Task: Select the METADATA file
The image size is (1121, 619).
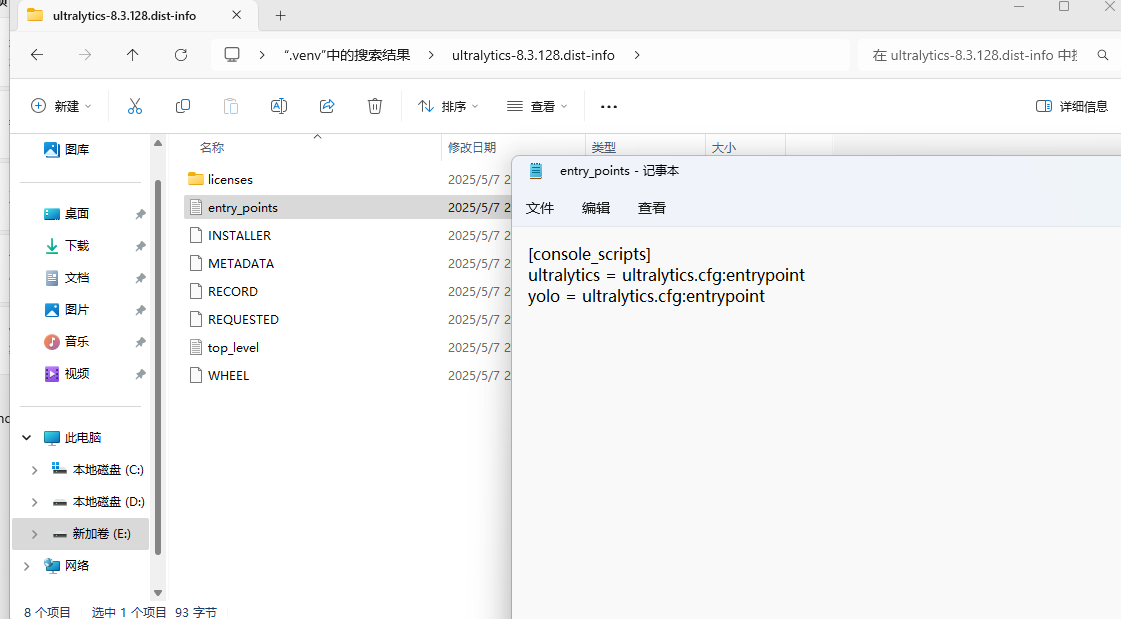Action: (x=240, y=263)
